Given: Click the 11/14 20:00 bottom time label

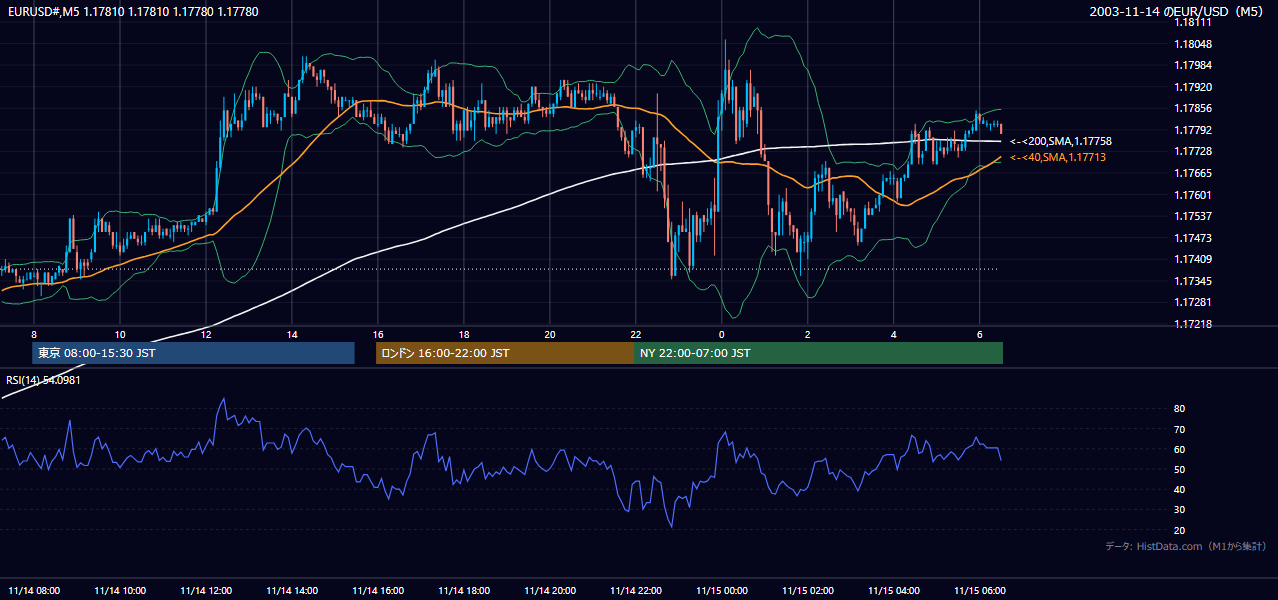Looking at the screenshot, I should (x=550, y=591).
